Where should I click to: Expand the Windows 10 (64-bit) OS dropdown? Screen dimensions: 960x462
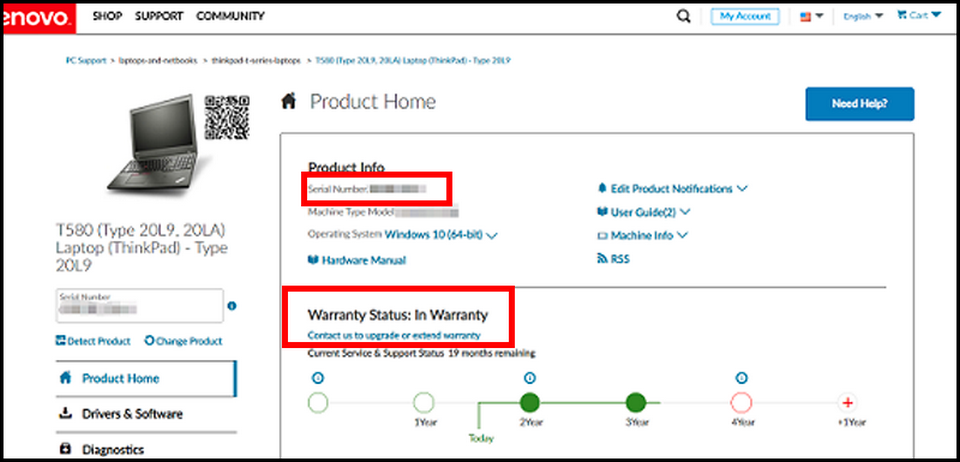coord(441,235)
